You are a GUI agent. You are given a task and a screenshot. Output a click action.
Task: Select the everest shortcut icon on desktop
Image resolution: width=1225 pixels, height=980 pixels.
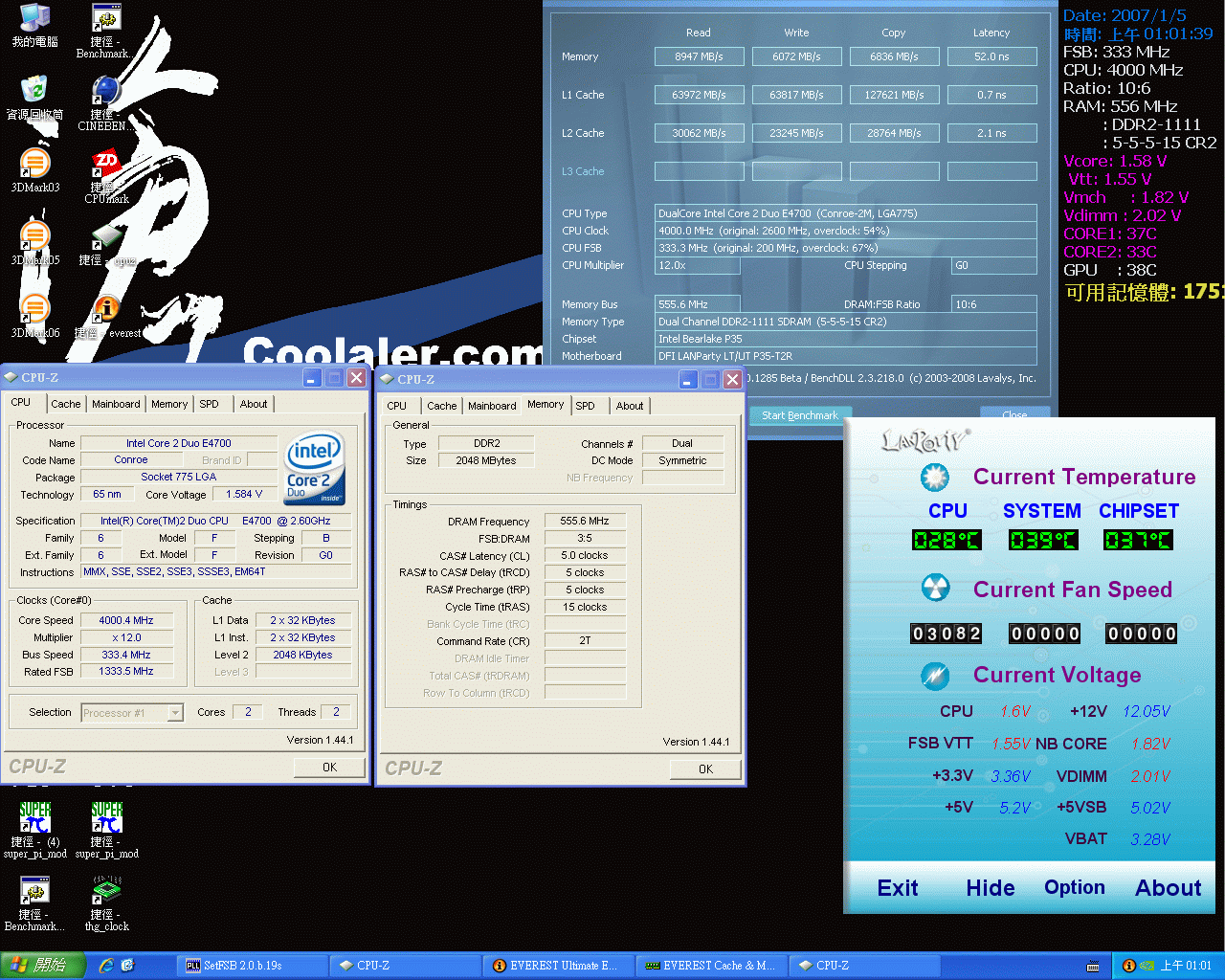[106, 317]
